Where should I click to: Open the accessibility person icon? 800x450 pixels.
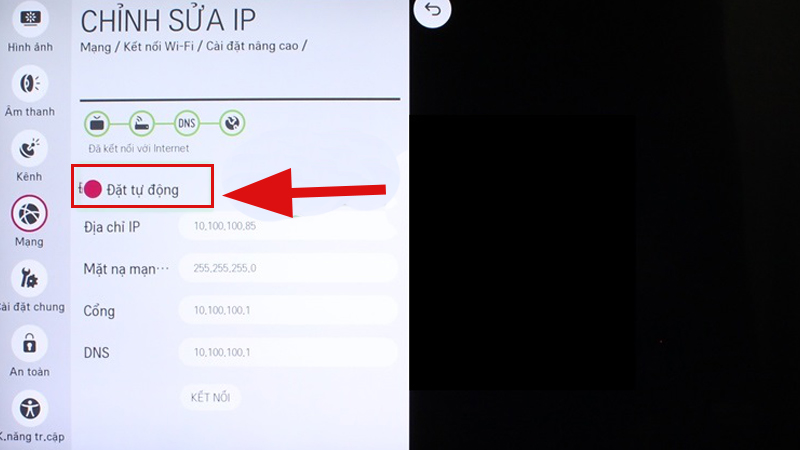click(30, 409)
